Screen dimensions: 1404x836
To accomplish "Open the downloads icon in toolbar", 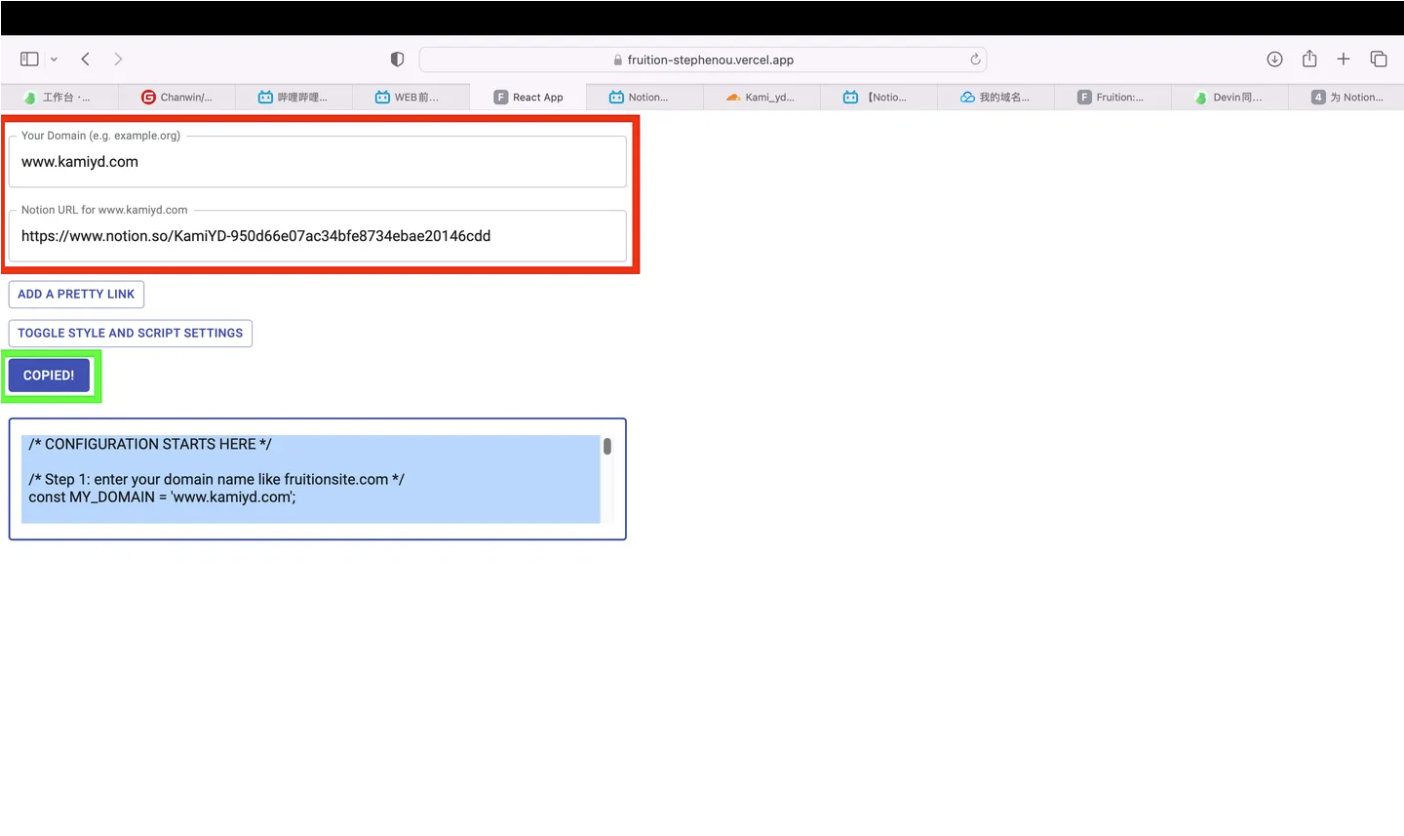I will click(1274, 60).
